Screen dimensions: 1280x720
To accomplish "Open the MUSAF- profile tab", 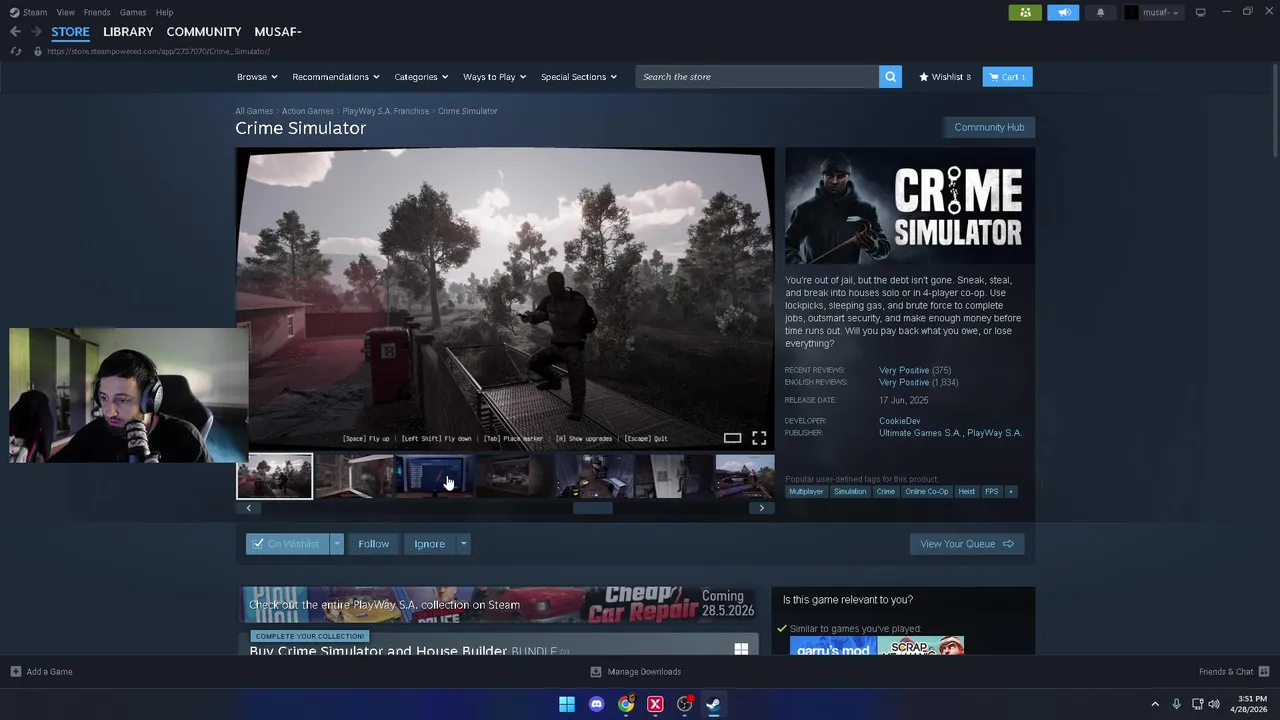I will 278,32.
